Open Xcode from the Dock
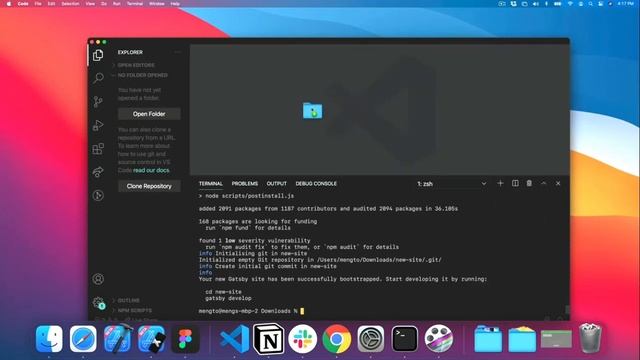 coord(118,339)
